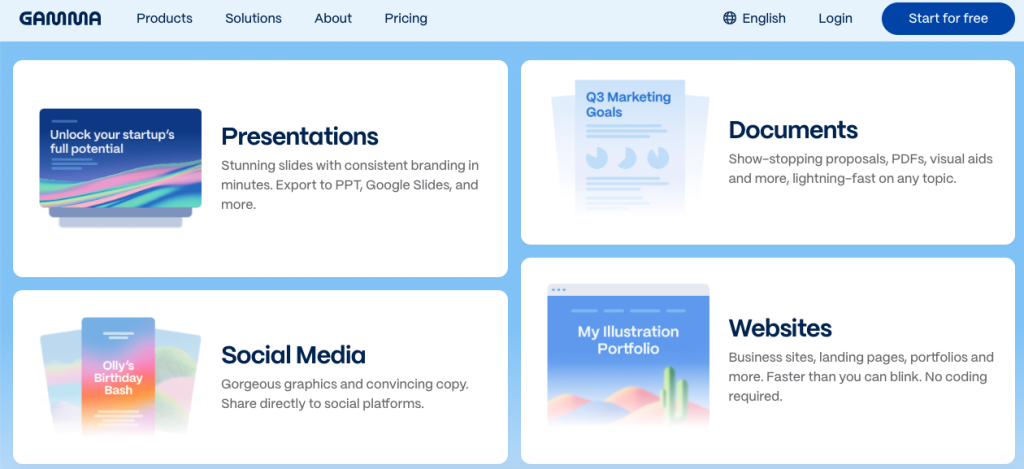Select the Presentations card description text
The image size is (1024, 469).
(x=350, y=185)
